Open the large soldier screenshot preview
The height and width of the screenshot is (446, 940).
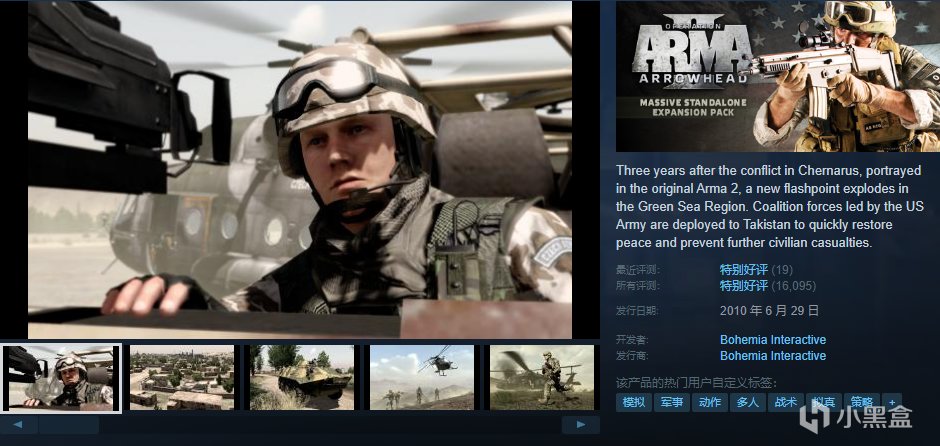[x=300, y=170]
